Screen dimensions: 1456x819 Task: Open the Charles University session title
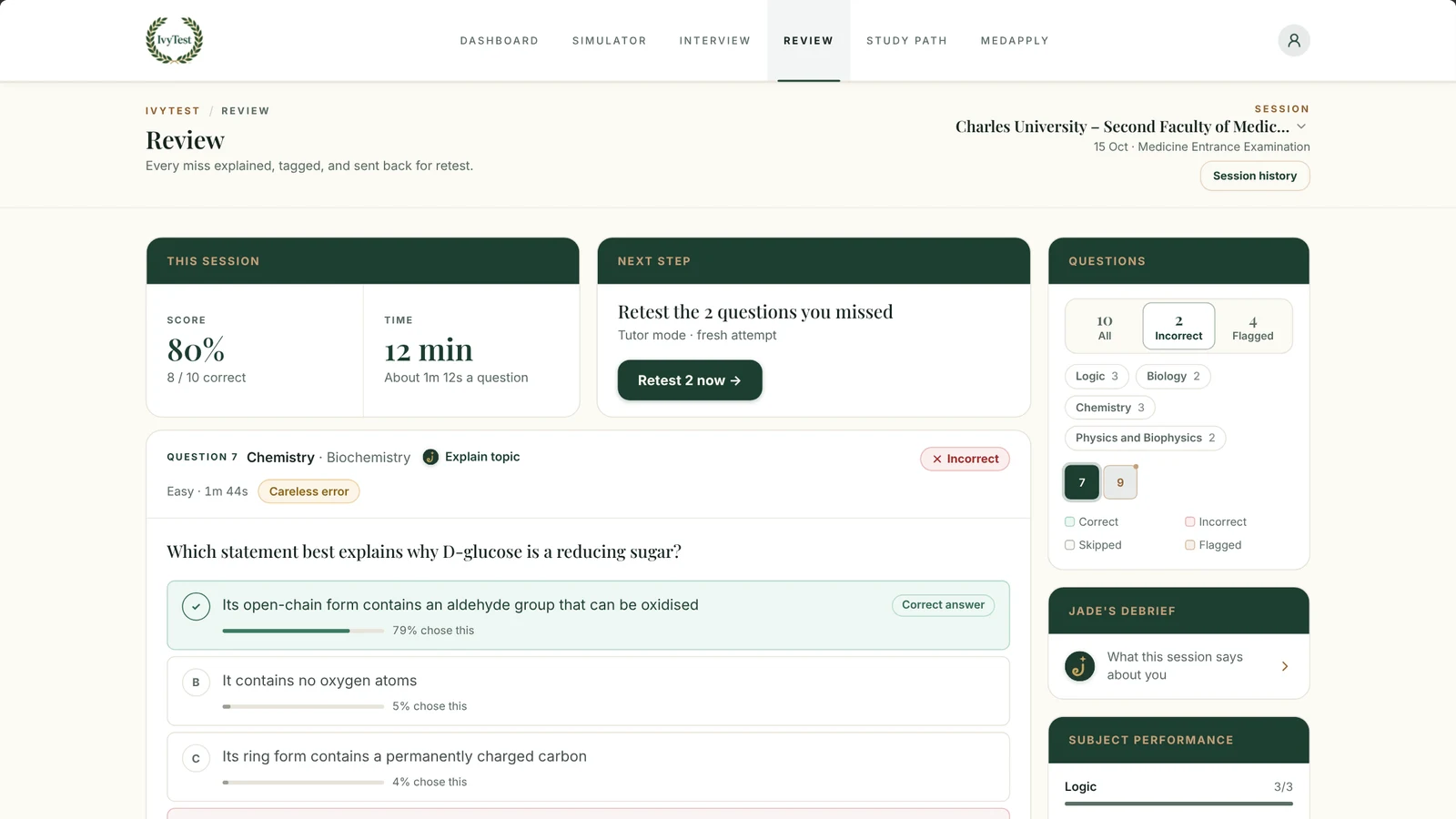1122,126
